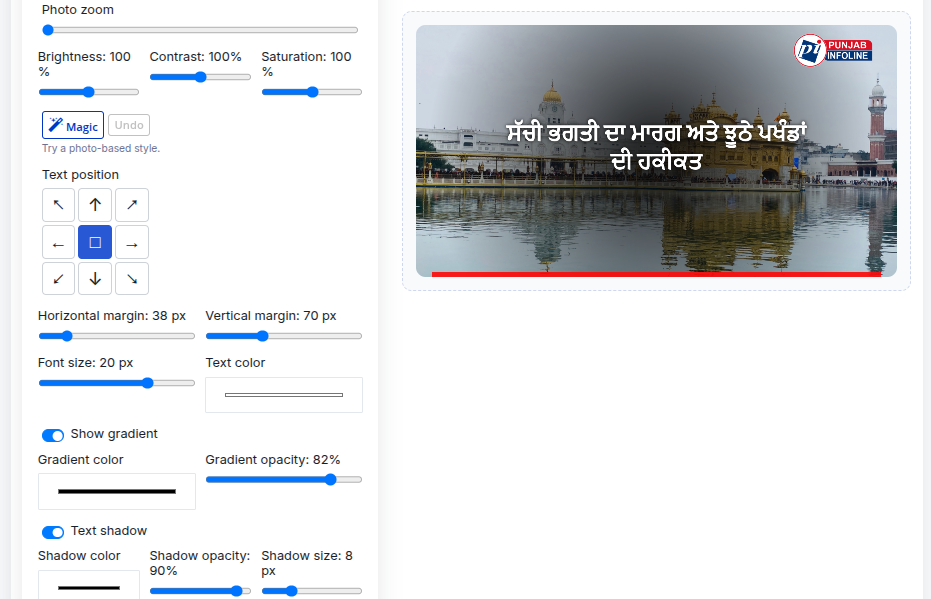Set text position to top center arrow
The width and height of the screenshot is (931, 599).
[x=95, y=205]
